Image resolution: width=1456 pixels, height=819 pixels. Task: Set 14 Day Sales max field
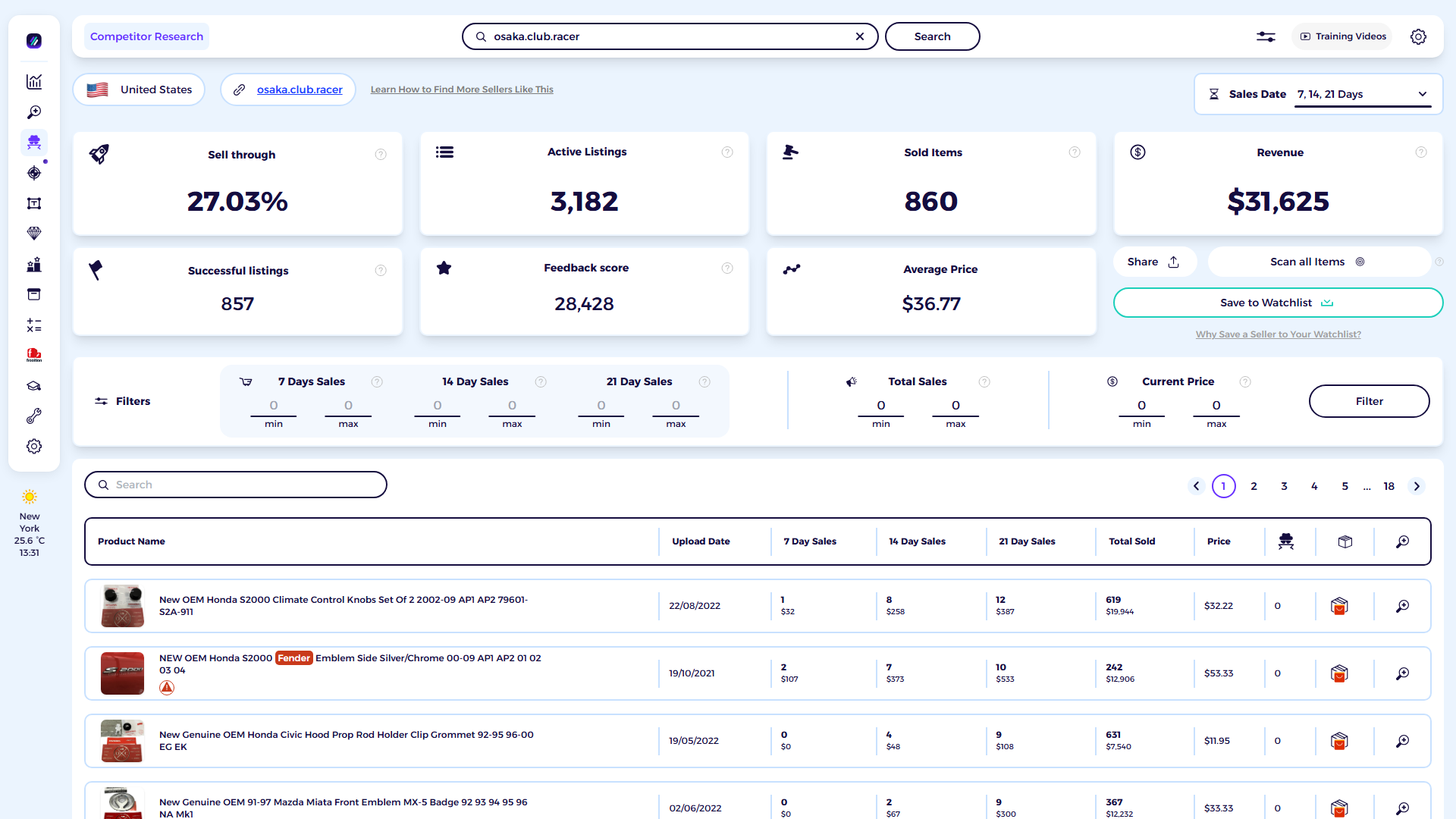(x=512, y=406)
